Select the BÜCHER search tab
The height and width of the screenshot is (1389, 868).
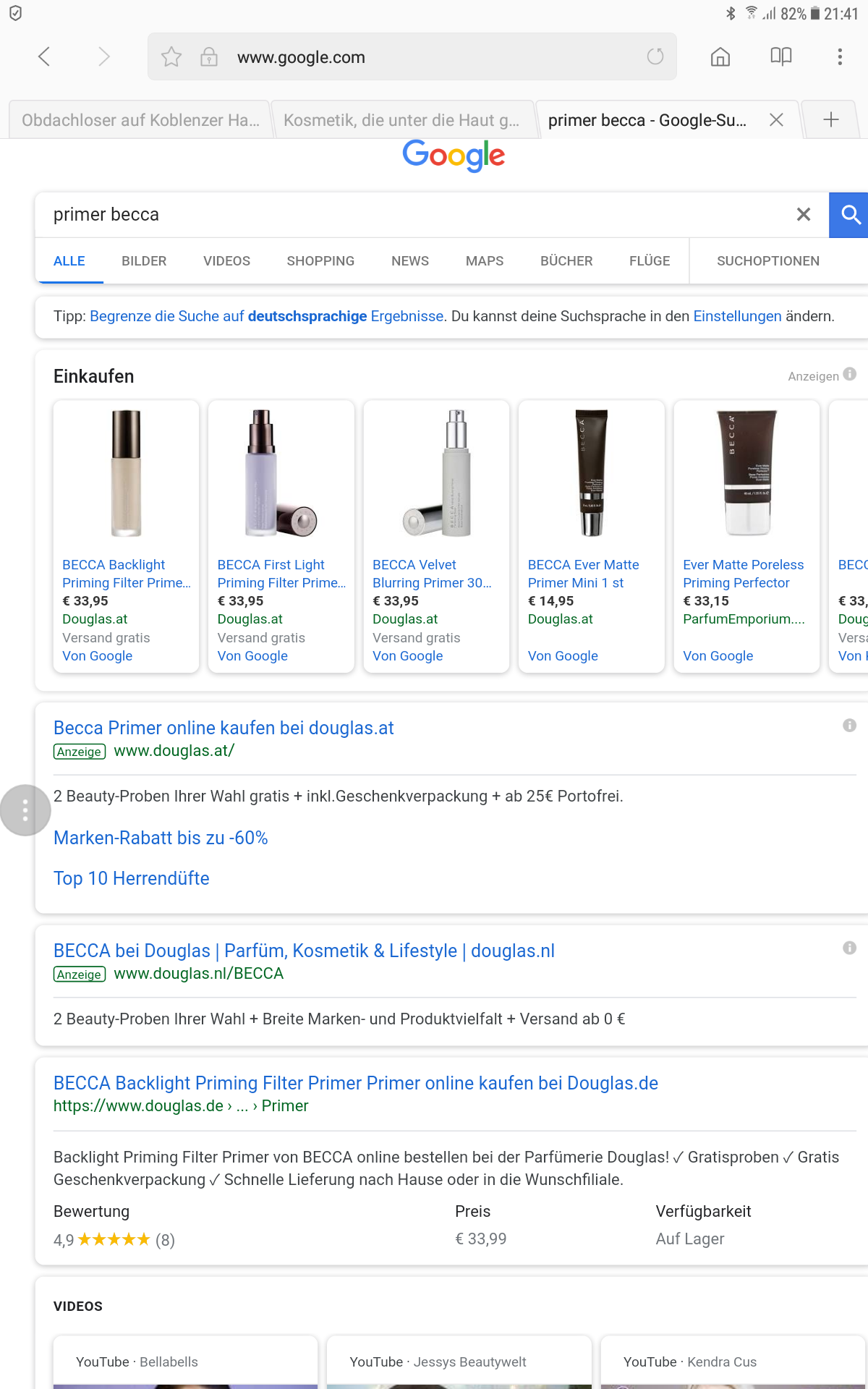(x=566, y=261)
